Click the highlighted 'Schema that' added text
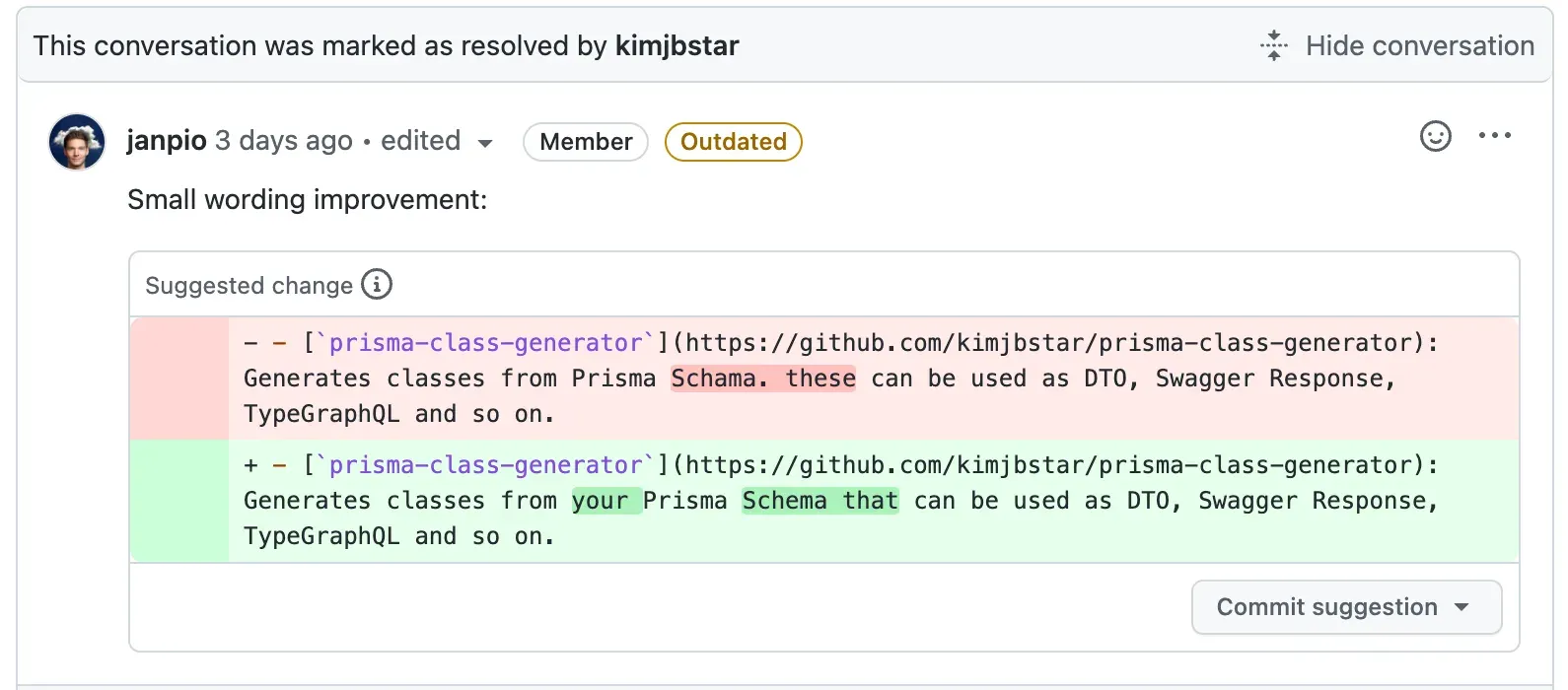This screenshot has height=690, width=1568. (x=820, y=501)
